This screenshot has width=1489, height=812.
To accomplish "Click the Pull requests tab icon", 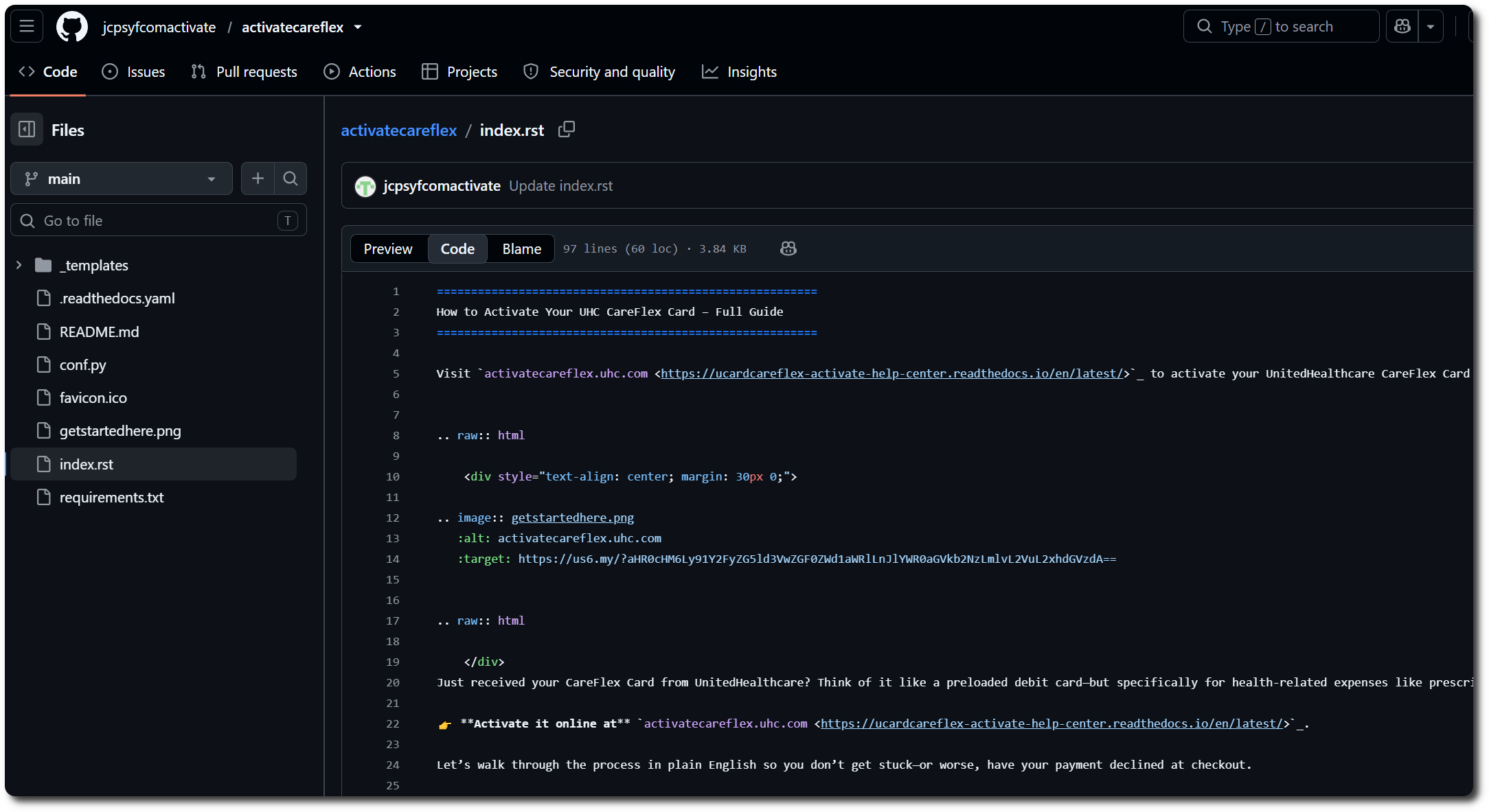I will click(198, 71).
